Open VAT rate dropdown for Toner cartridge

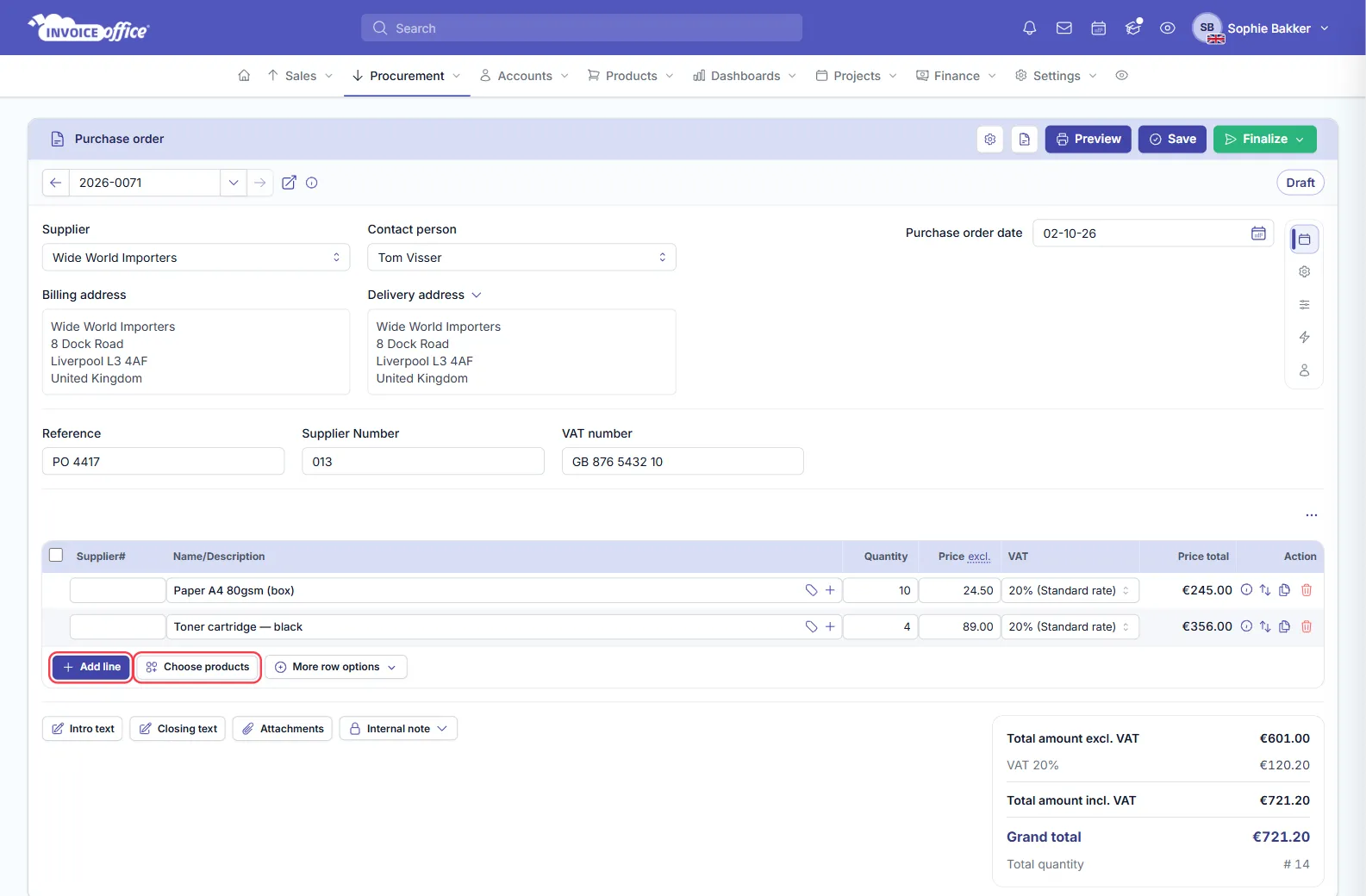[x=1070, y=627]
